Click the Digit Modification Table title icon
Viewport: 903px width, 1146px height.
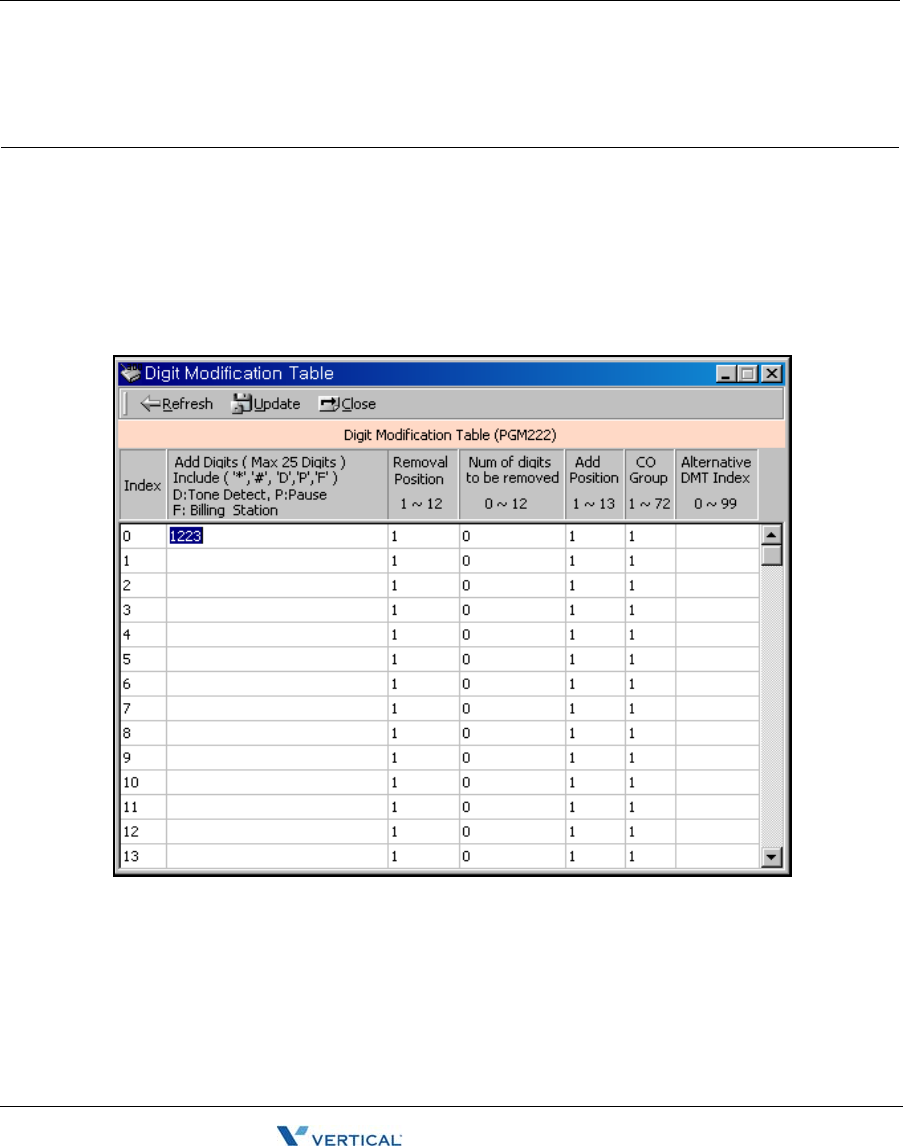pos(131,373)
